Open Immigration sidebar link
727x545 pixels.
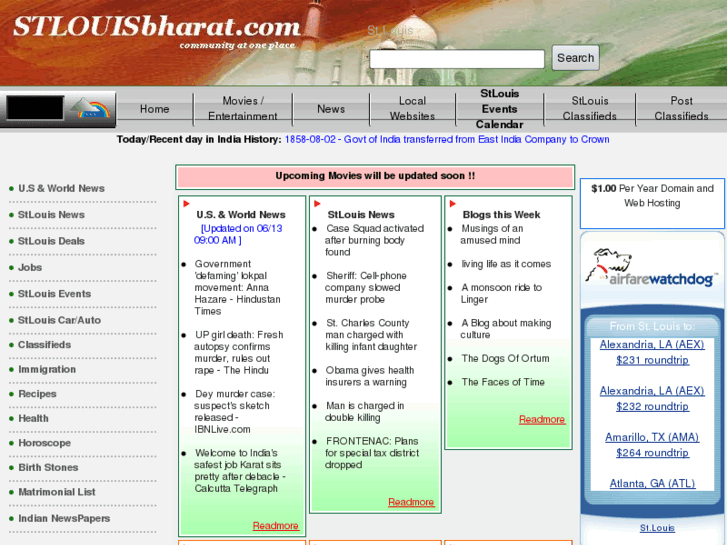tap(47, 370)
